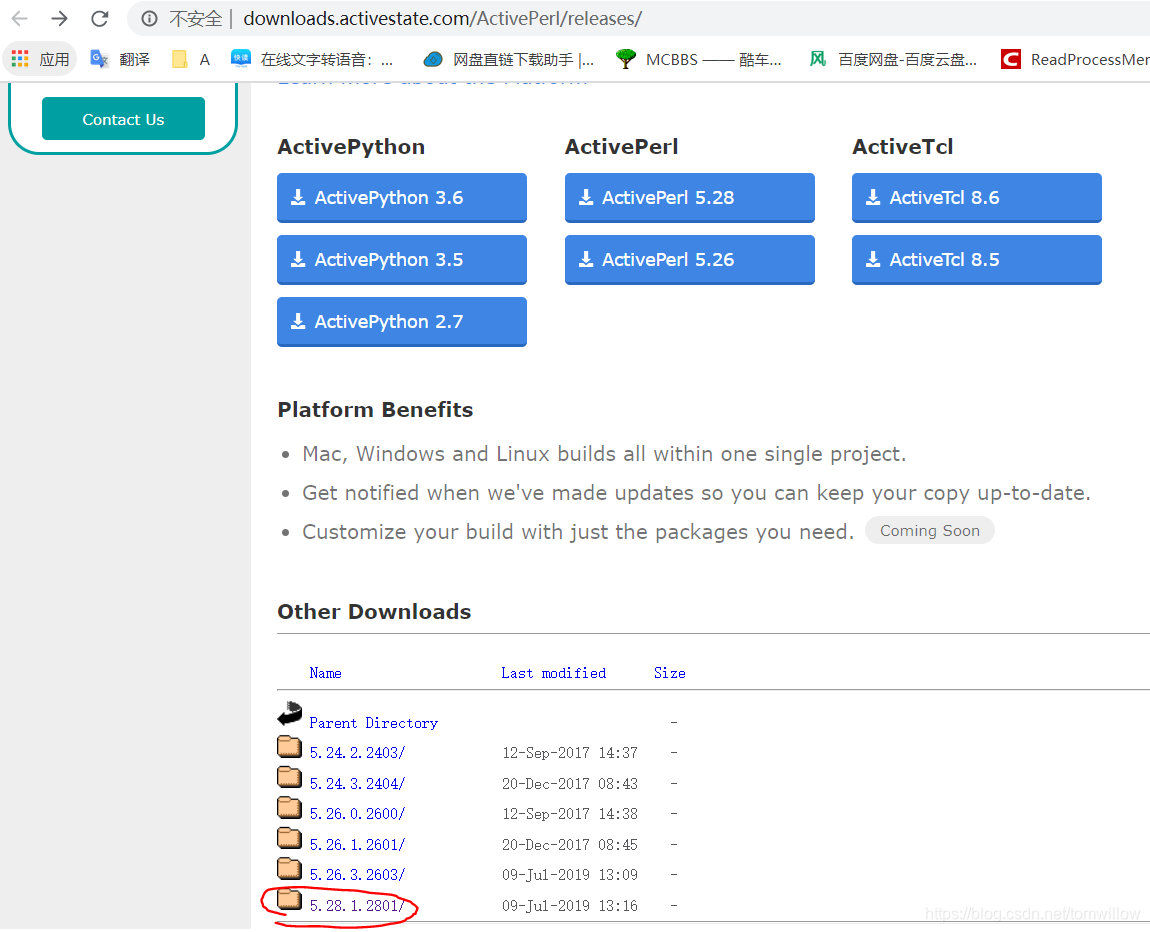Screen dimensions: 1150x932
Task: Open the MCBBS bookmark
Action: coord(698,59)
